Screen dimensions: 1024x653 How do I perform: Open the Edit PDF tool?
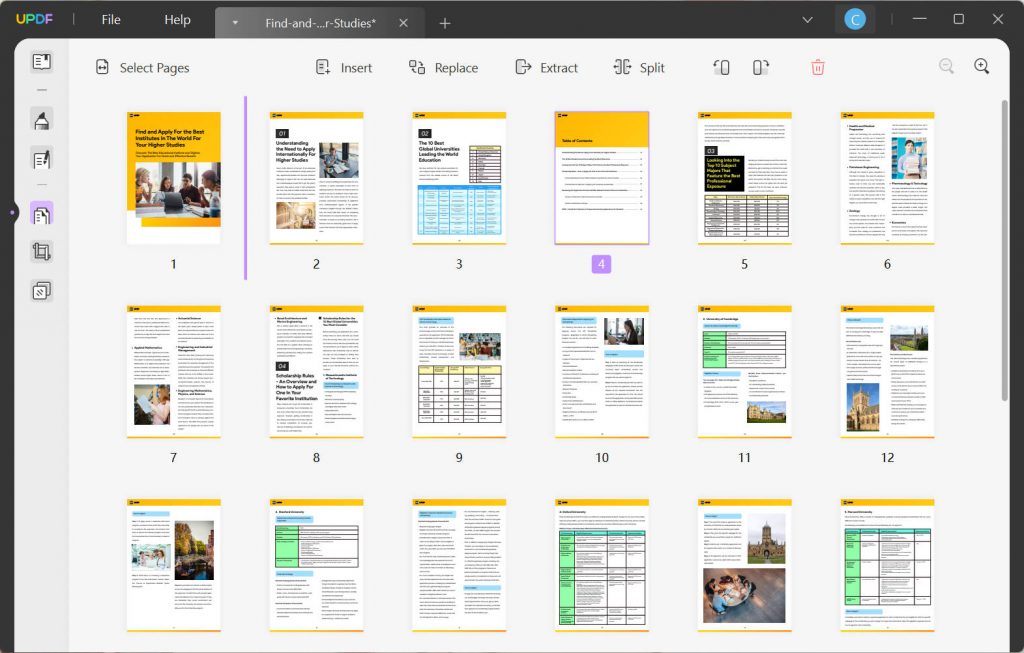coord(41,158)
